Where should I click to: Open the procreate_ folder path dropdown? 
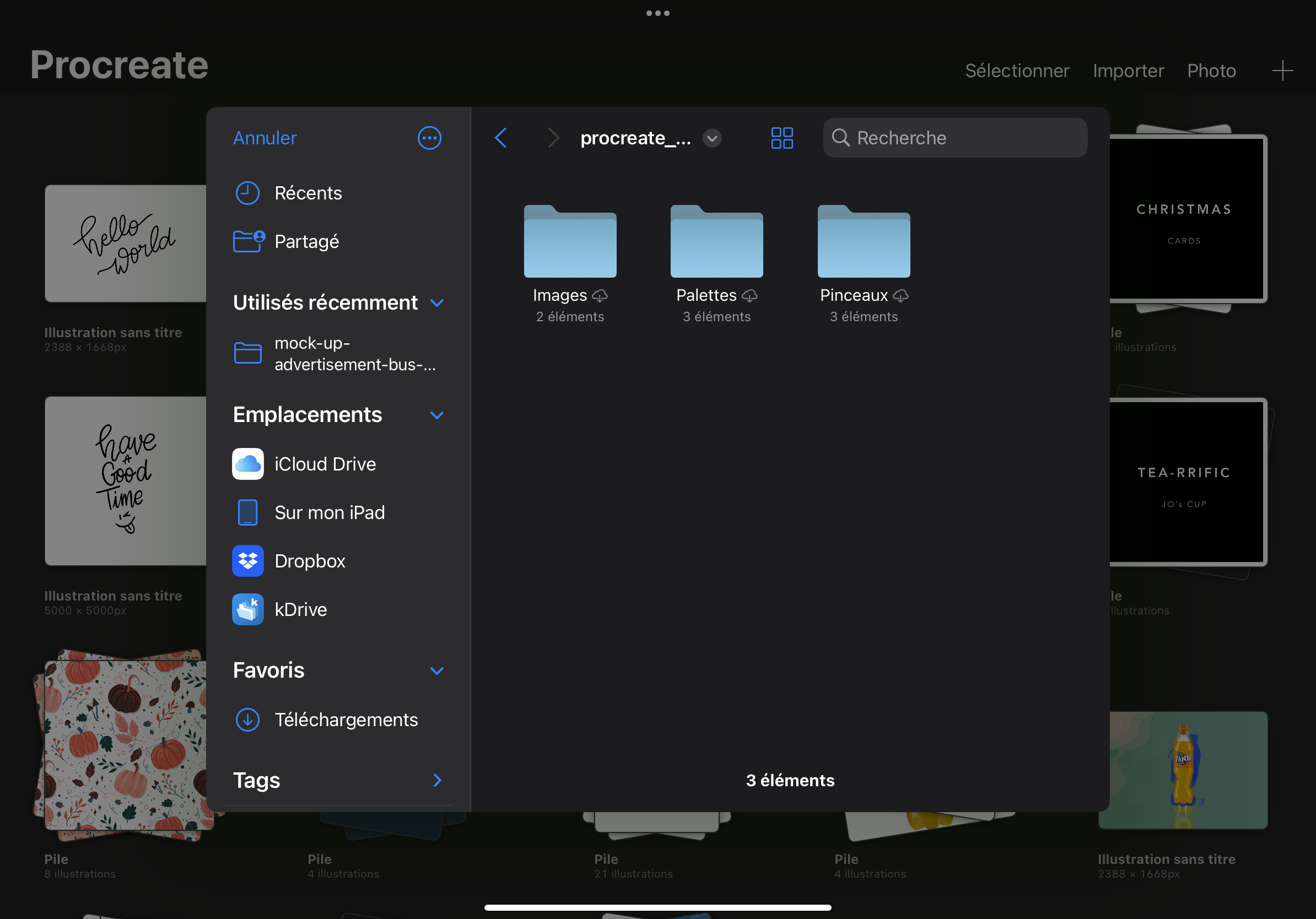(711, 138)
